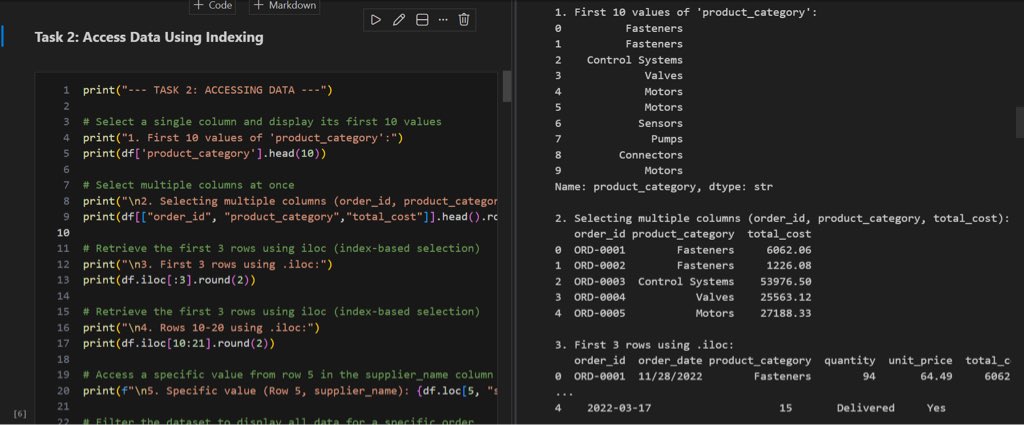Click 'Pumps' in the first output list
Viewport: 1024px width, 425px height.
(x=667, y=139)
